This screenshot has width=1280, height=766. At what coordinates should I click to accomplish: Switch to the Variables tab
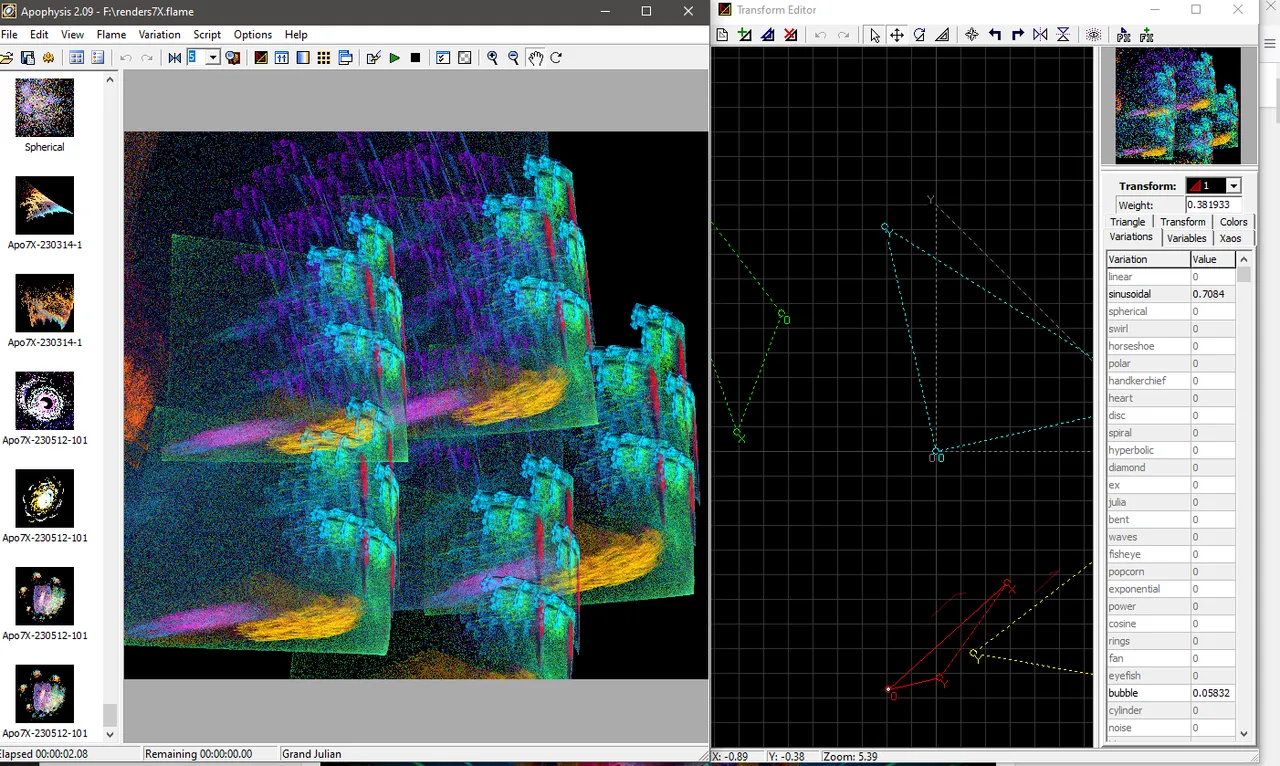(x=1186, y=238)
